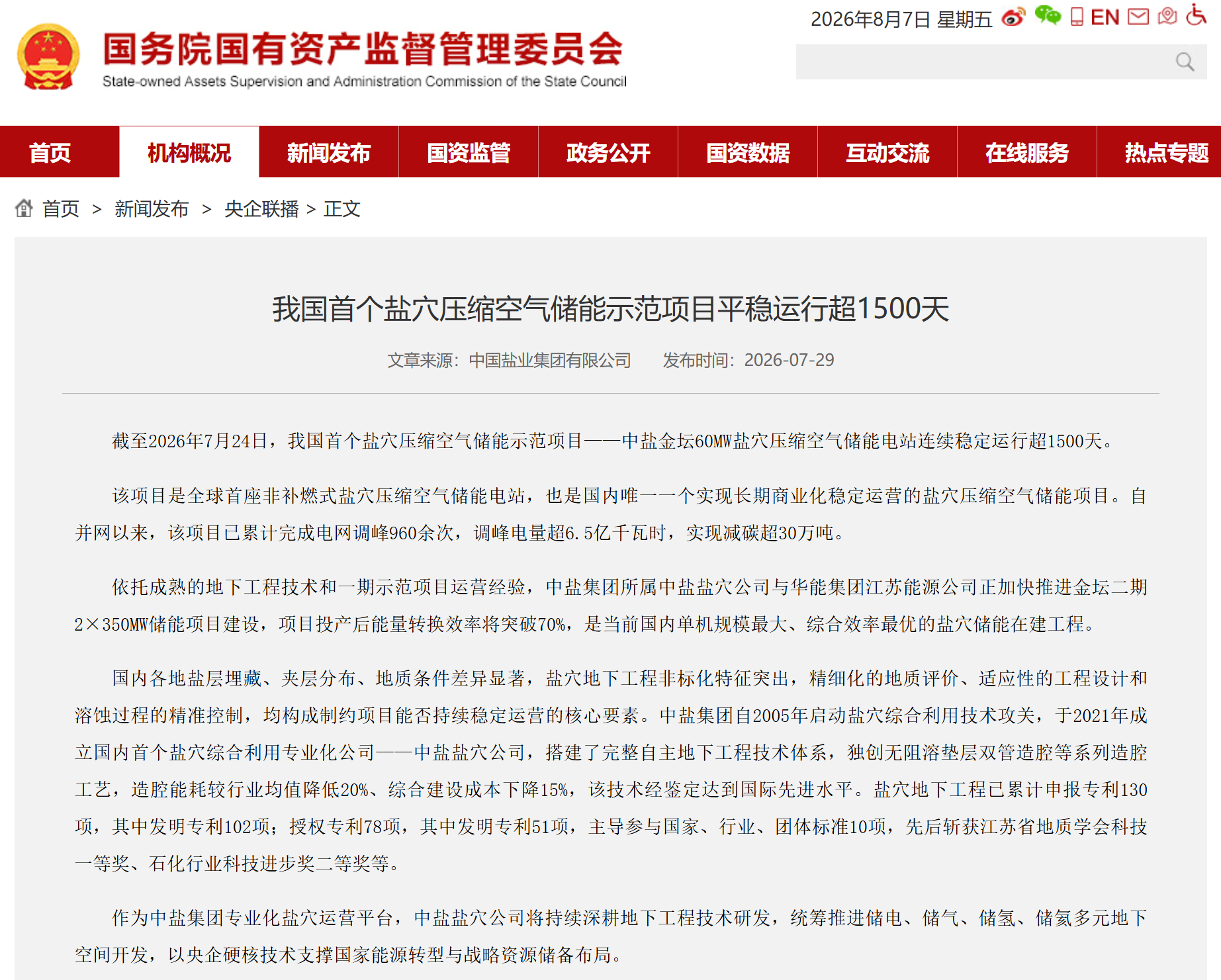Click the 正文 breadcrumb text
This screenshot has height=980, width=1221.
pyautogui.click(x=342, y=209)
